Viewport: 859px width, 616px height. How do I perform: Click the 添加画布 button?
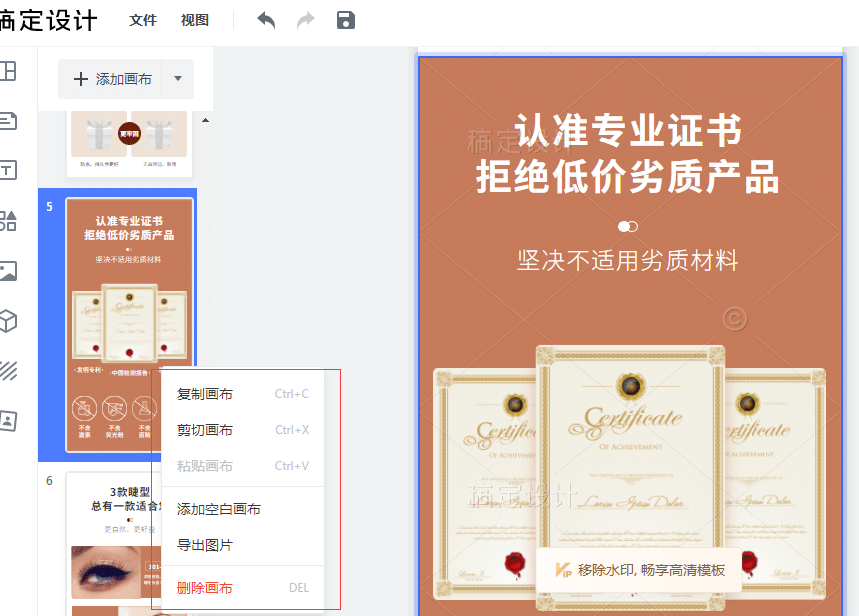click(x=110, y=79)
